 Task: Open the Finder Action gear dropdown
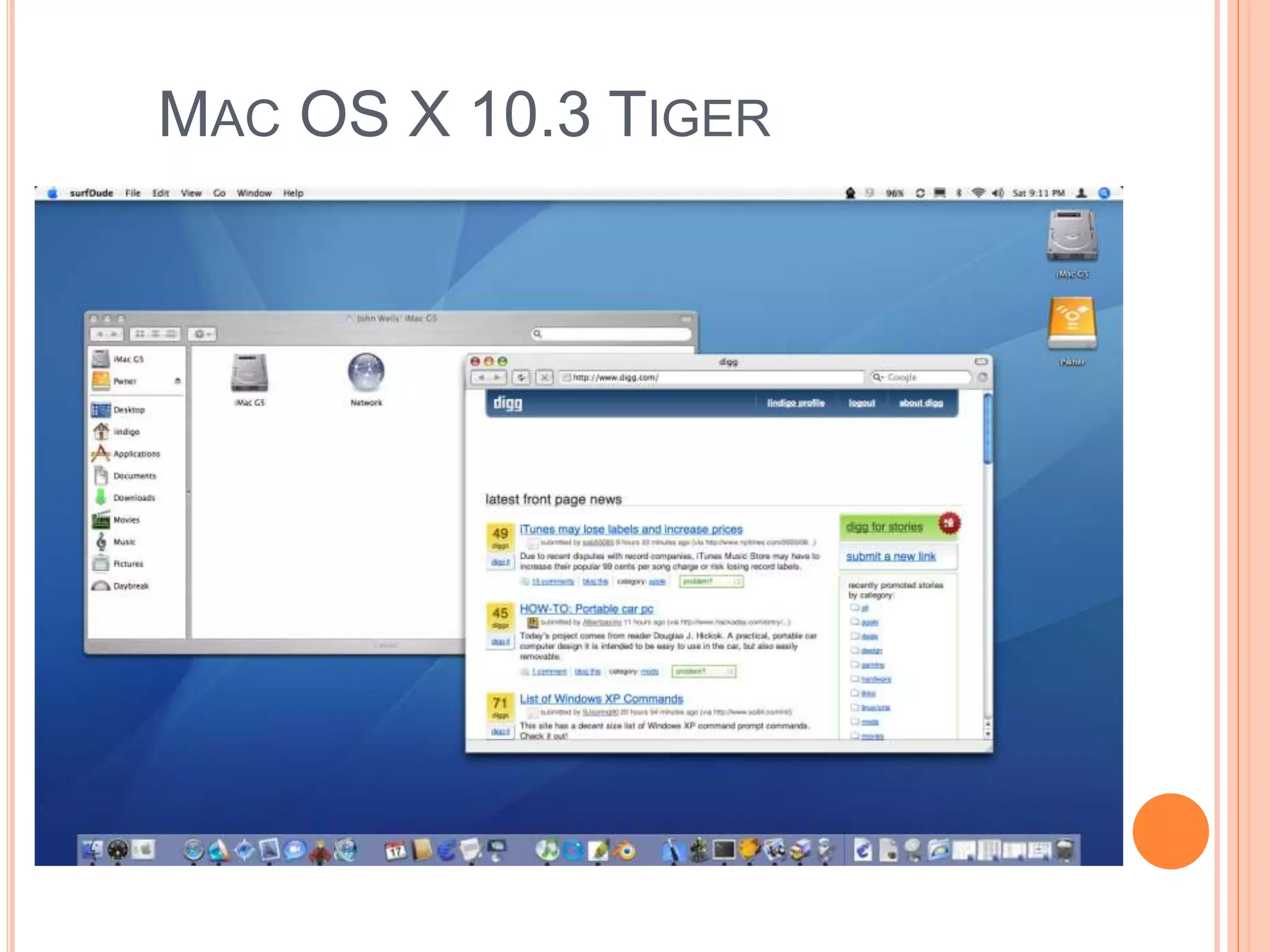[202, 334]
